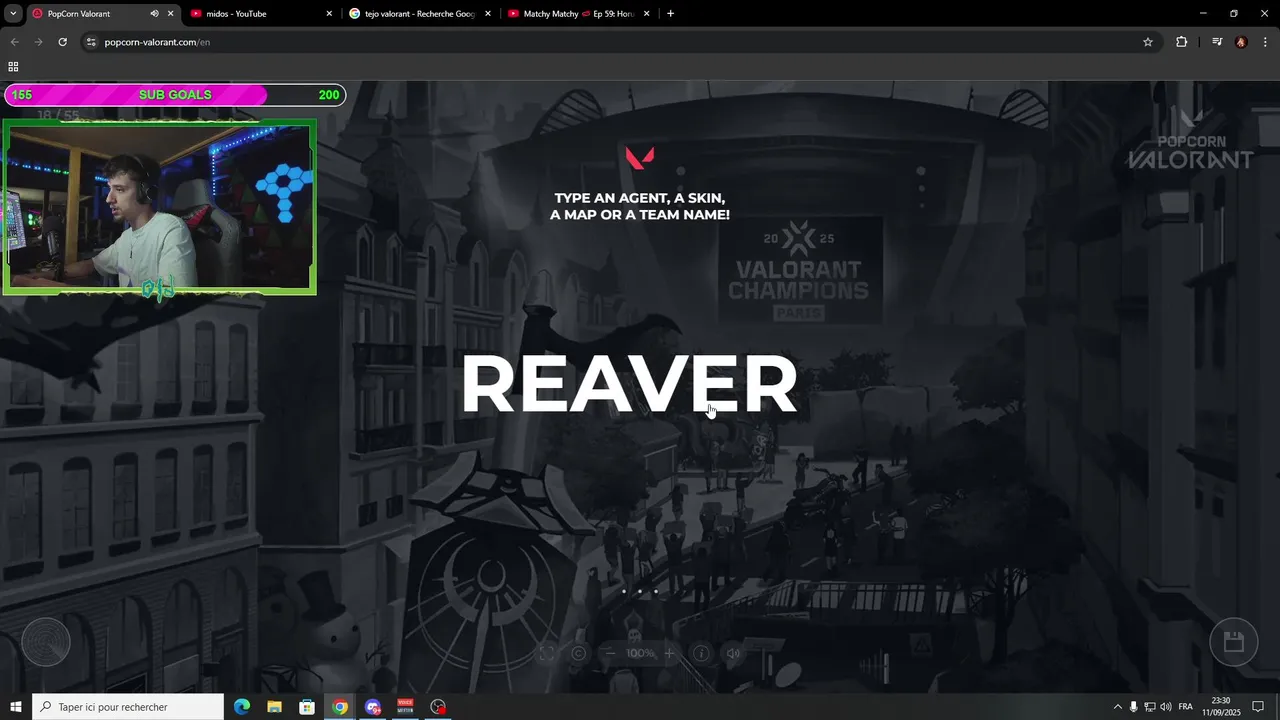The image size is (1280, 720).
Task: Expand the tab search dropdown
Action: pyautogui.click(x=13, y=14)
